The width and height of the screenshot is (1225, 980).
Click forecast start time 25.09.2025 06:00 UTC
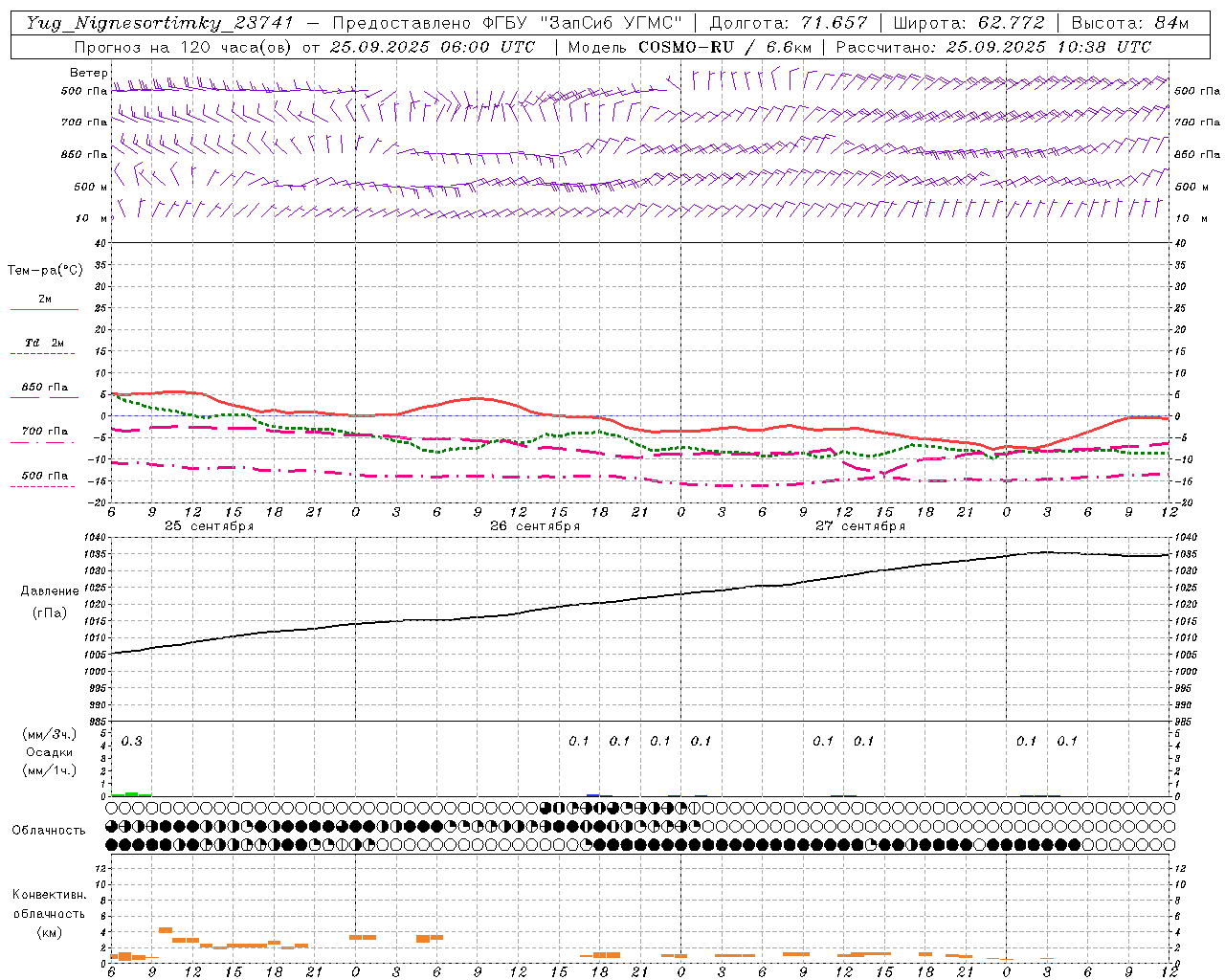(433, 47)
